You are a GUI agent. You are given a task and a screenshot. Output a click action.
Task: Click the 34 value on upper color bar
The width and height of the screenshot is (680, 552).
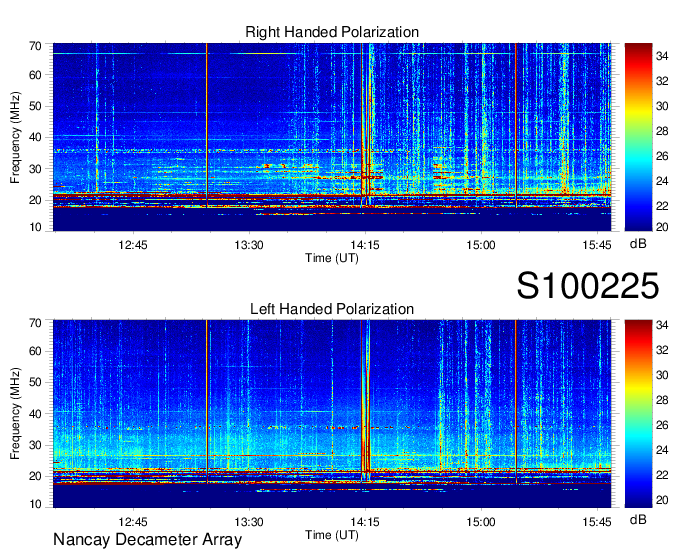[662, 56]
